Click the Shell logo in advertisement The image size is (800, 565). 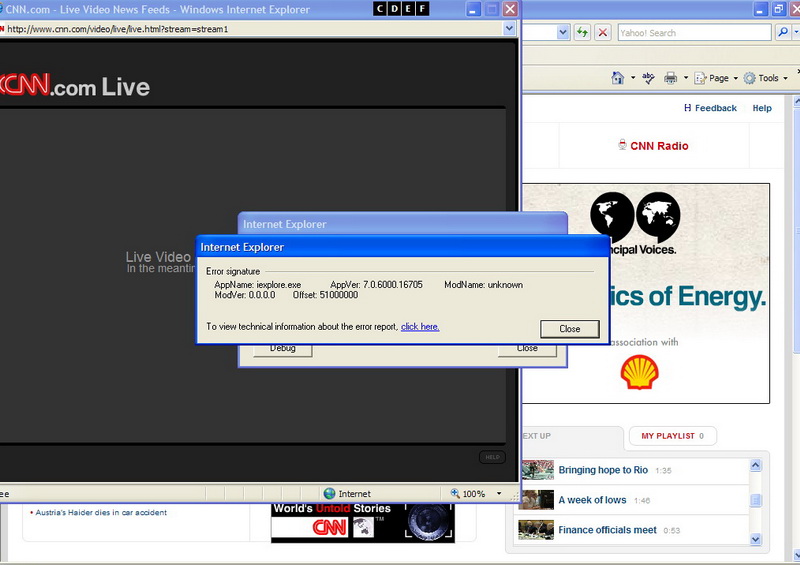tap(639, 373)
